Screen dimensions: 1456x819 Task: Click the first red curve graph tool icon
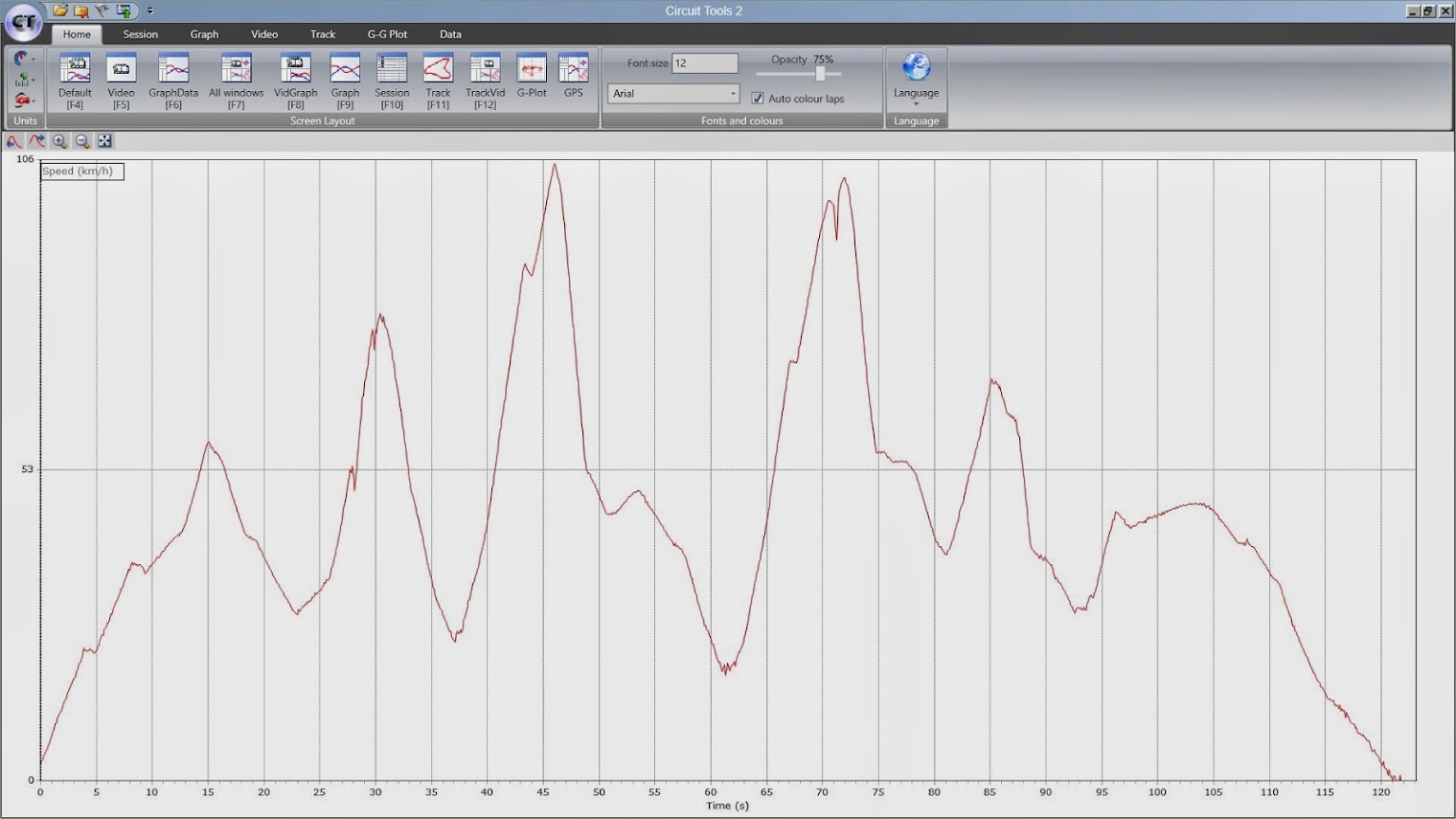[x=13, y=142]
